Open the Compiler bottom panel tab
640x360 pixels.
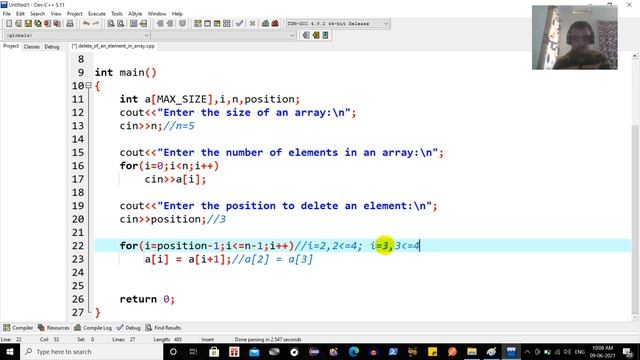pos(18,328)
